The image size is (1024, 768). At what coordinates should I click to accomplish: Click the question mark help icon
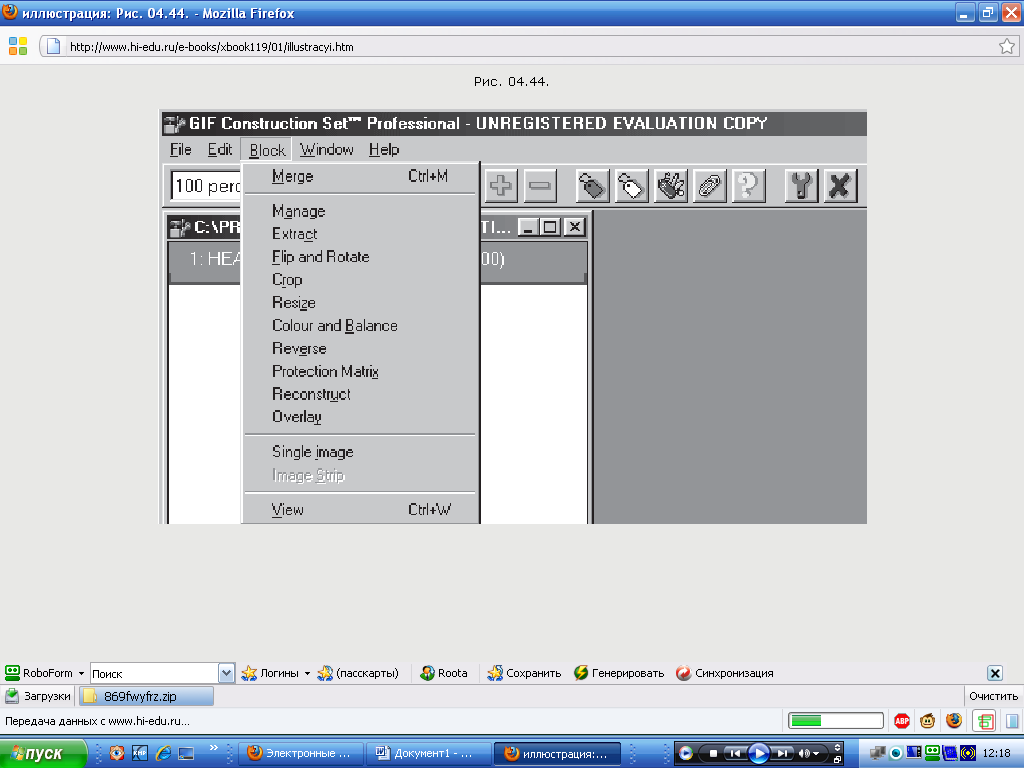749,186
